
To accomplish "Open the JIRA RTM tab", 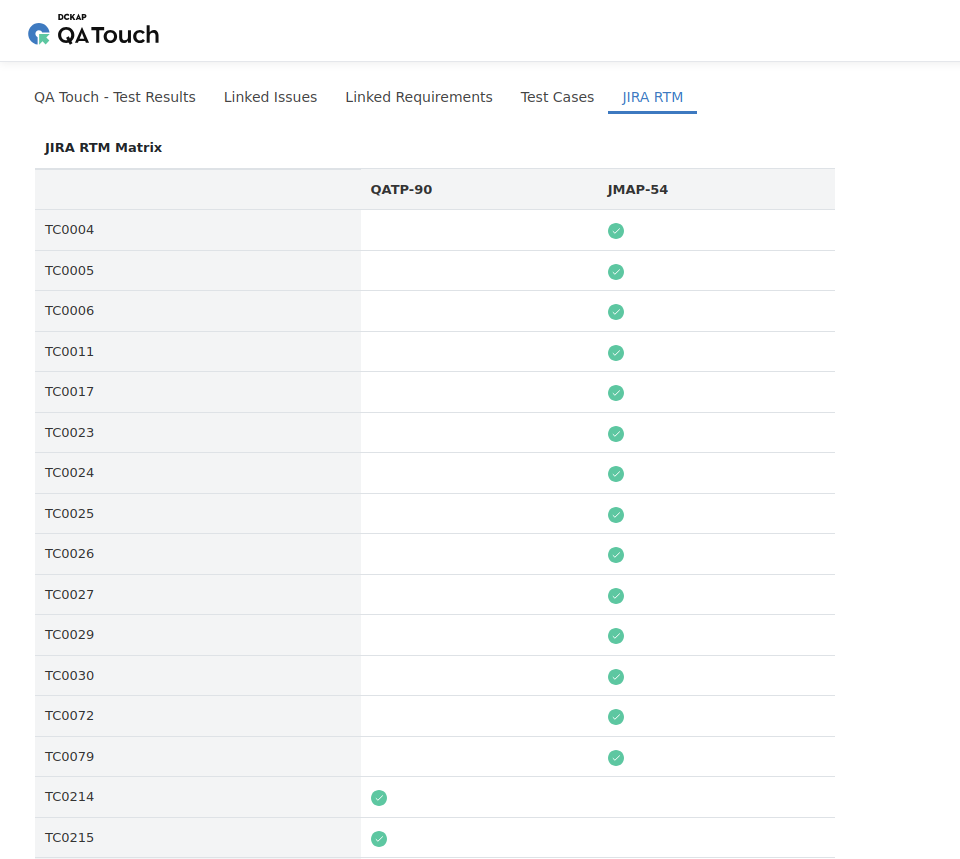I will [652, 97].
